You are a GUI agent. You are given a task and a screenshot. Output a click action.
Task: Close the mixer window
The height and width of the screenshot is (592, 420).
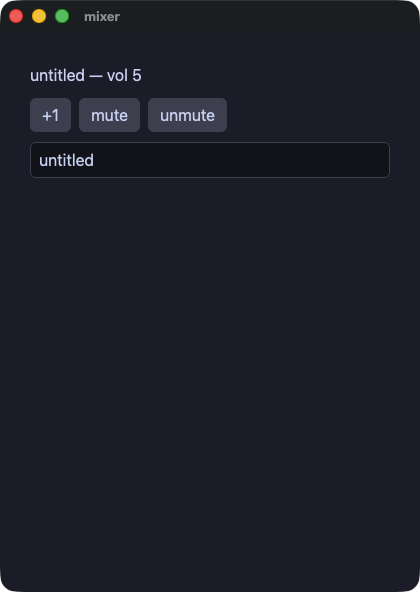tap(16, 16)
